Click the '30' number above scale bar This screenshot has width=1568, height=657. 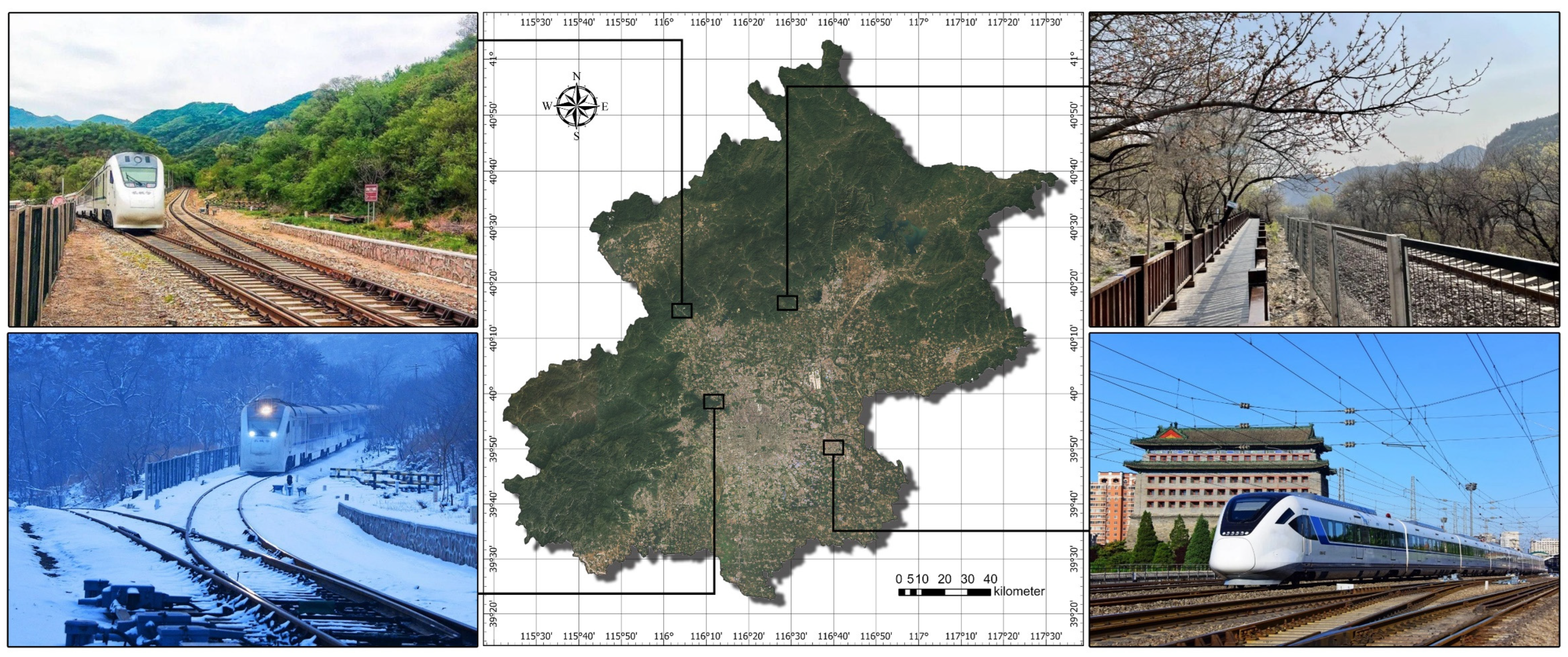click(968, 579)
